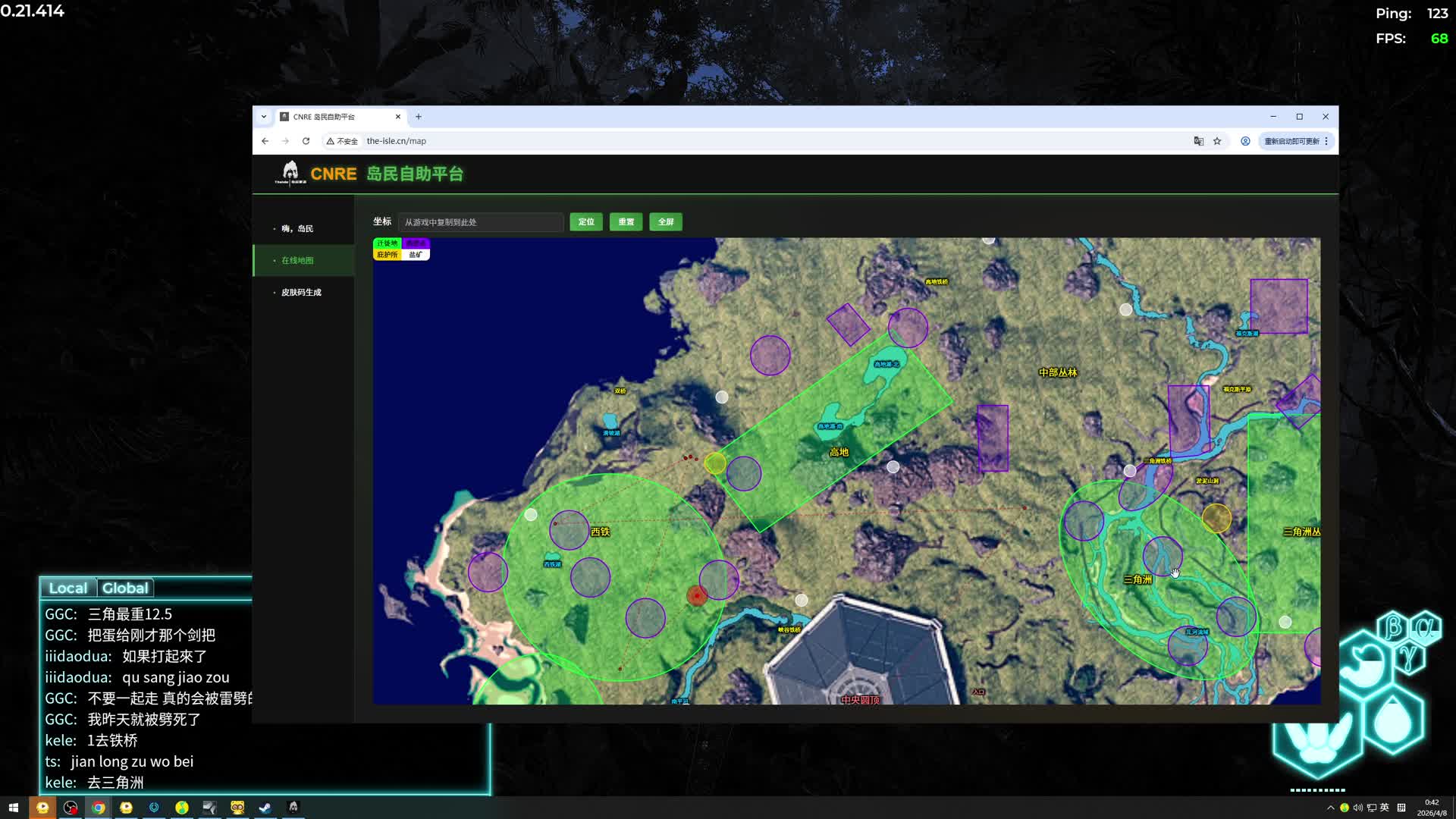
Task: Focus the 坐标 coordinate input field
Action: click(481, 222)
